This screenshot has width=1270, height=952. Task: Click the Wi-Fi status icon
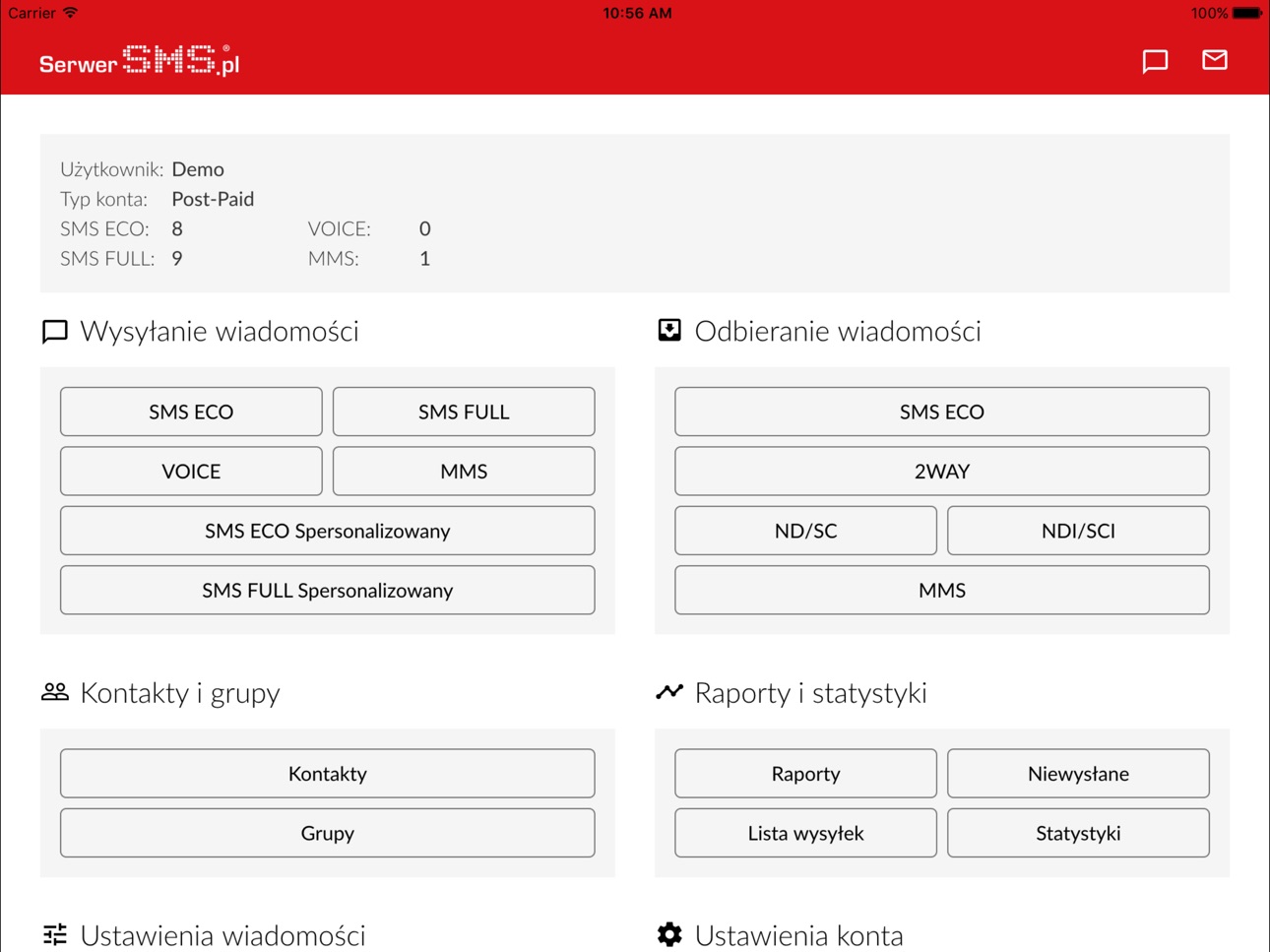pos(71,13)
